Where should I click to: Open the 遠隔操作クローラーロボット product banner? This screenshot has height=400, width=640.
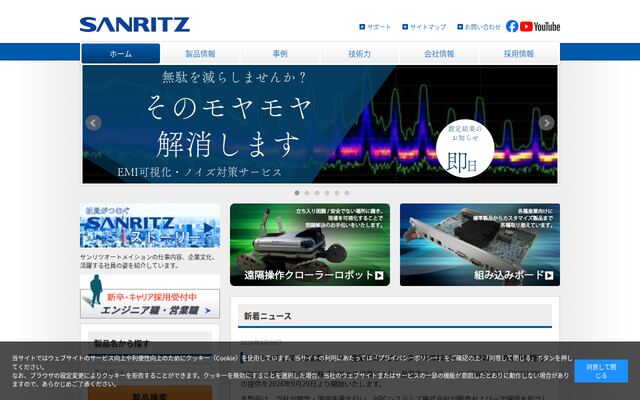click(x=310, y=244)
